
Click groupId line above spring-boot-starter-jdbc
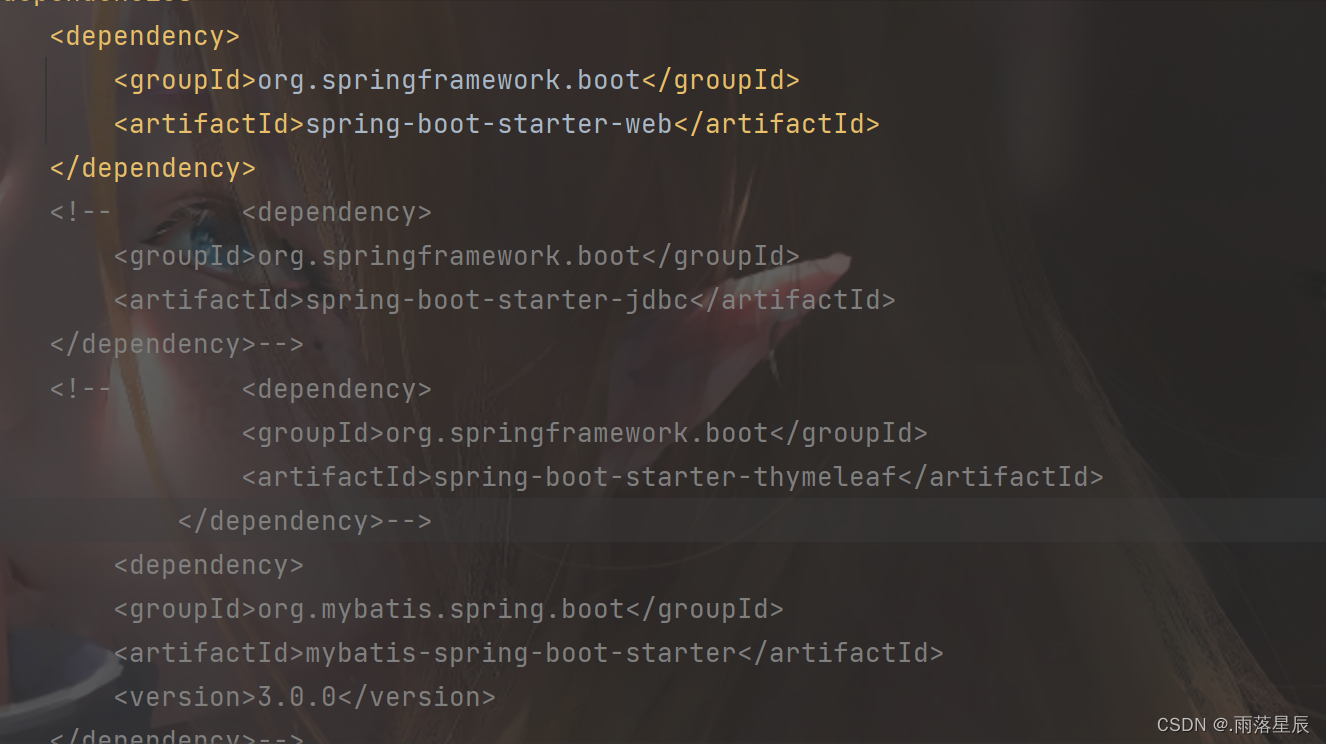click(x=456, y=256)
